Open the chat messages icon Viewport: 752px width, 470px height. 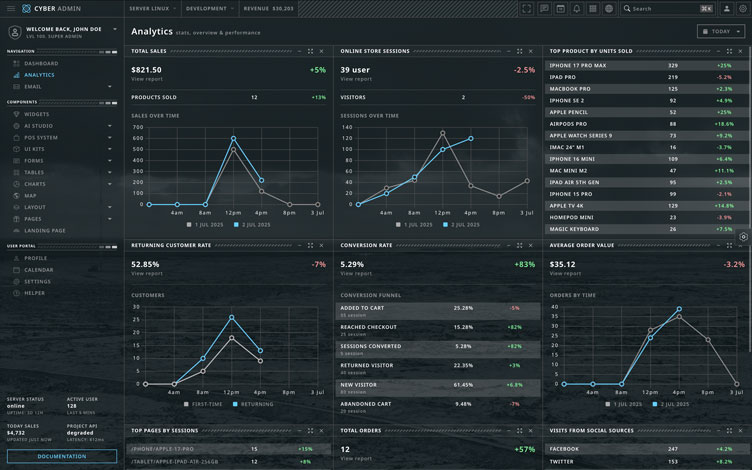tap(544, 8)
